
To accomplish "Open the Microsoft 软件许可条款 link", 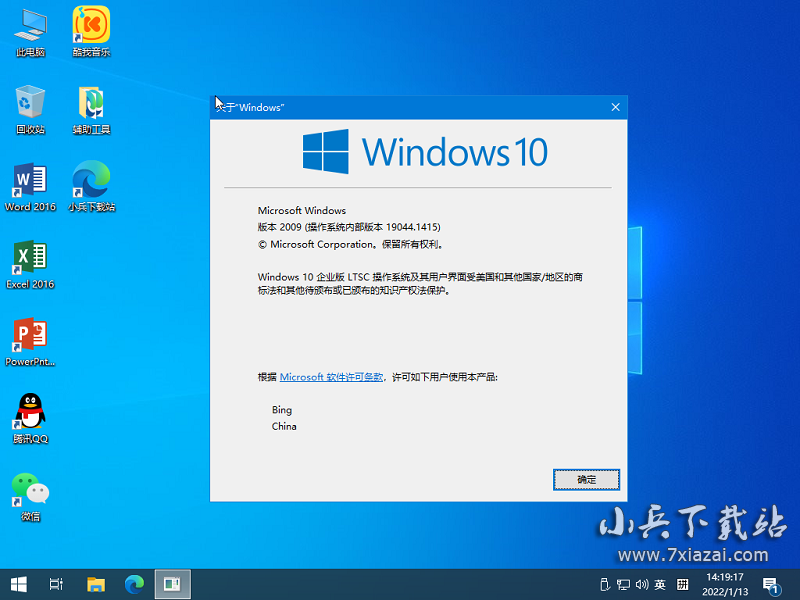I will [331, 377].
